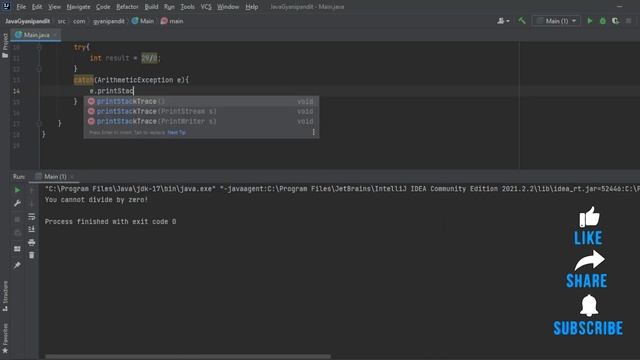Click the com breadcrumb
Viewport: 640px width, 360px height.
coord(79,21)
